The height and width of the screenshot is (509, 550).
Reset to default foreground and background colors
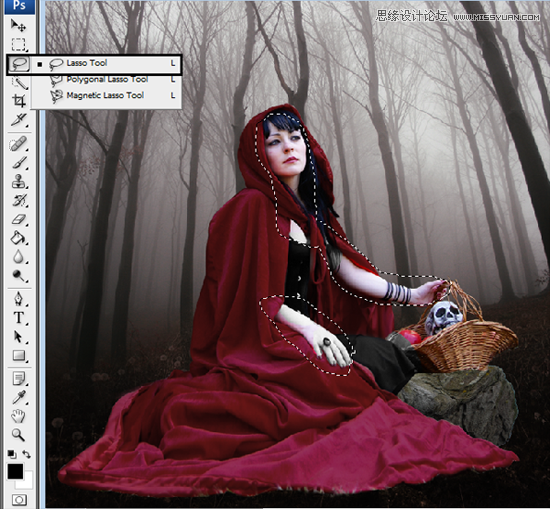(12, 455)
